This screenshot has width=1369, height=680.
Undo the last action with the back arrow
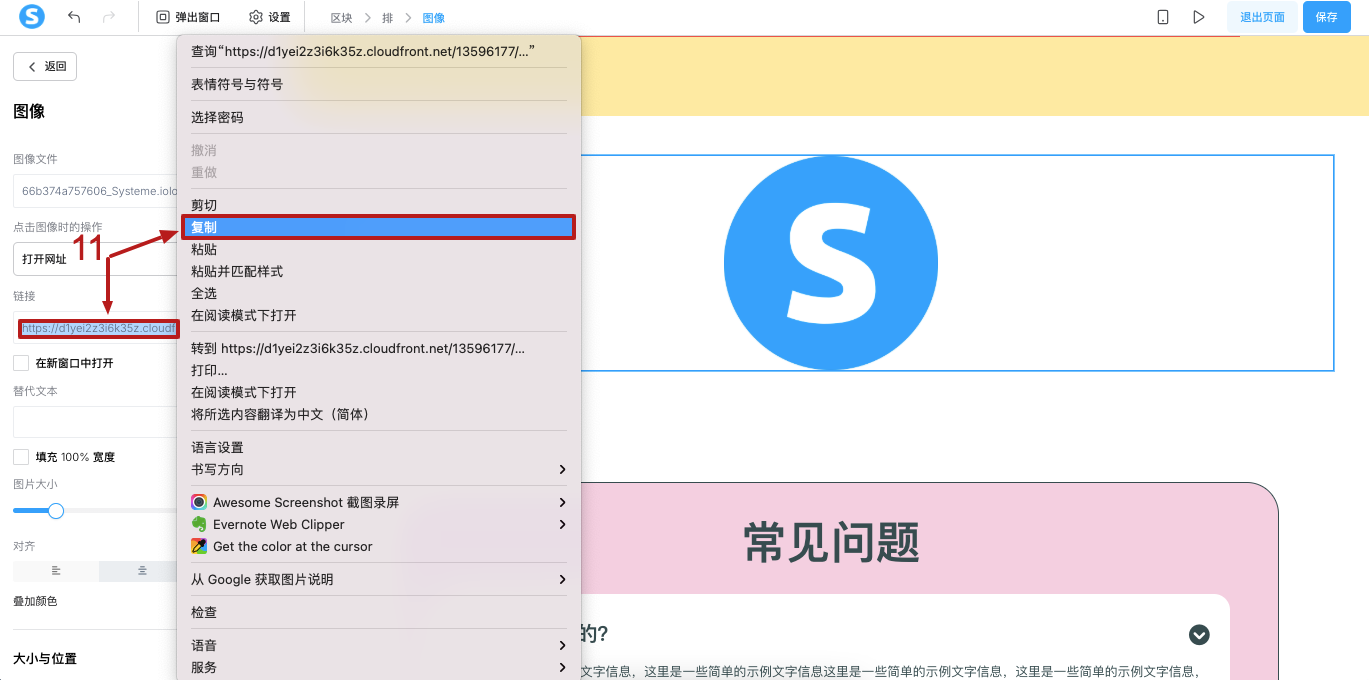(74, 17)
